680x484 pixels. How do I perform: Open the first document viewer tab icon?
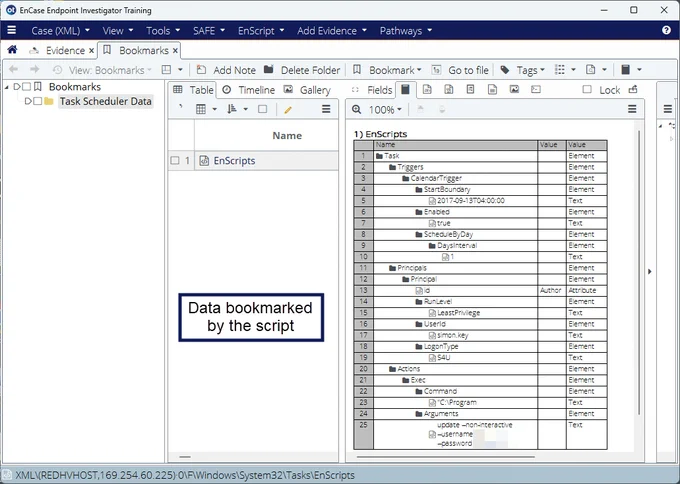(x=427, y=89)
